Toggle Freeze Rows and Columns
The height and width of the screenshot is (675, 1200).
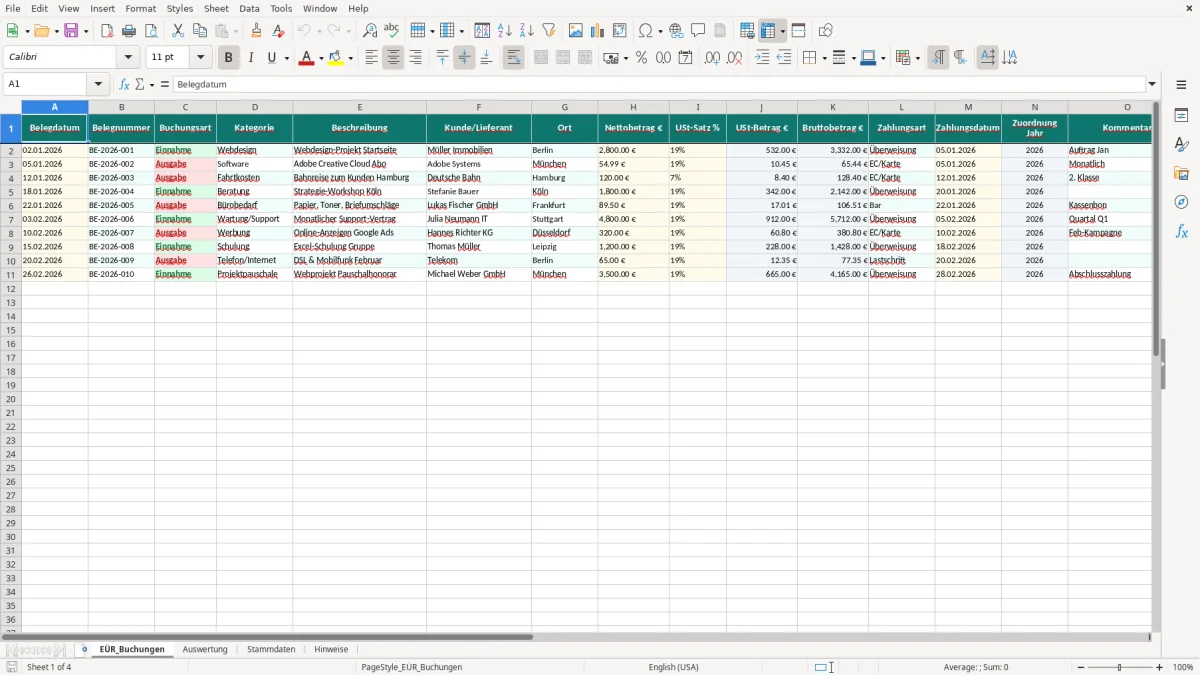[x=768, y=31]
